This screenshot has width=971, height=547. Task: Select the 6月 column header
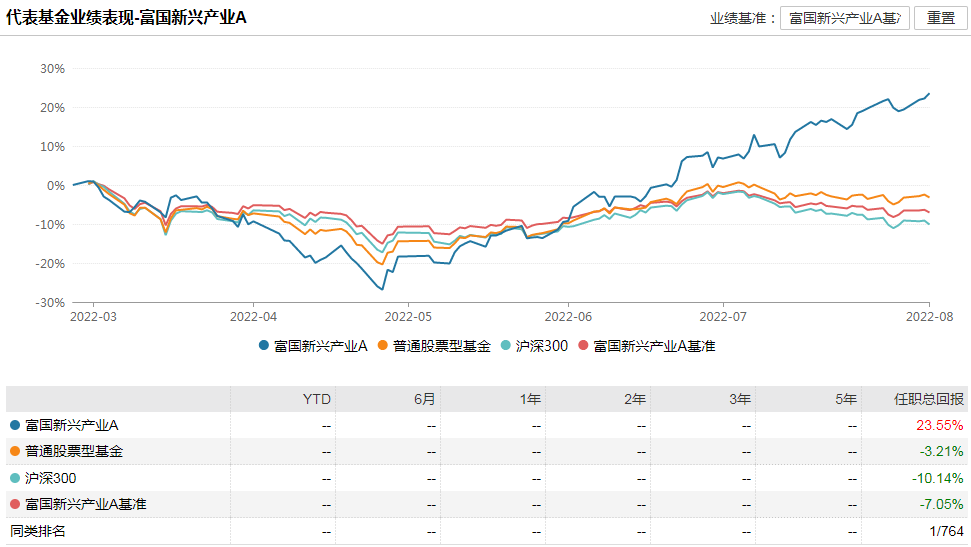[x=425, y=399]
